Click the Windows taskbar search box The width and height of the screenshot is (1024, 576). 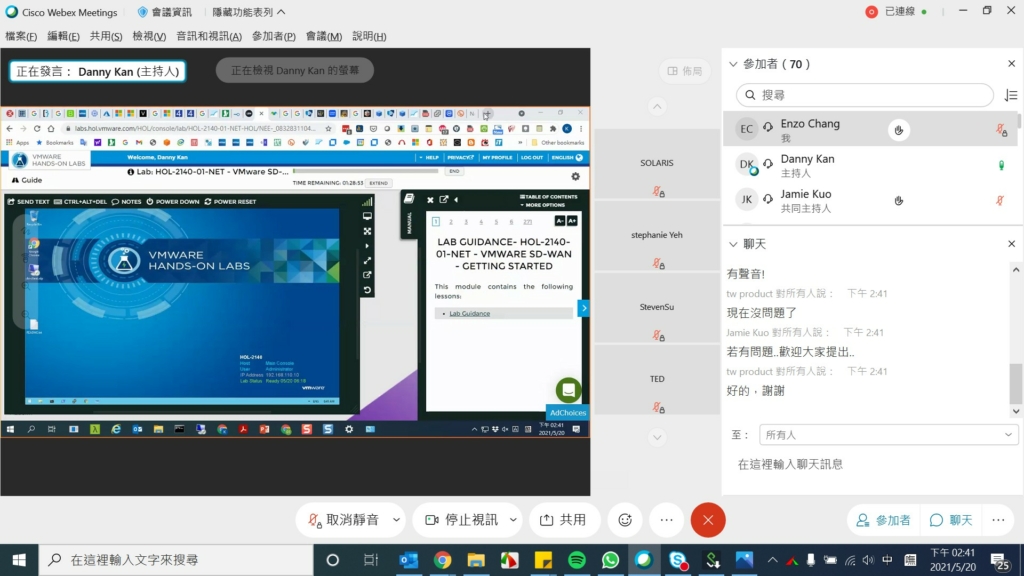coord(176,560)
